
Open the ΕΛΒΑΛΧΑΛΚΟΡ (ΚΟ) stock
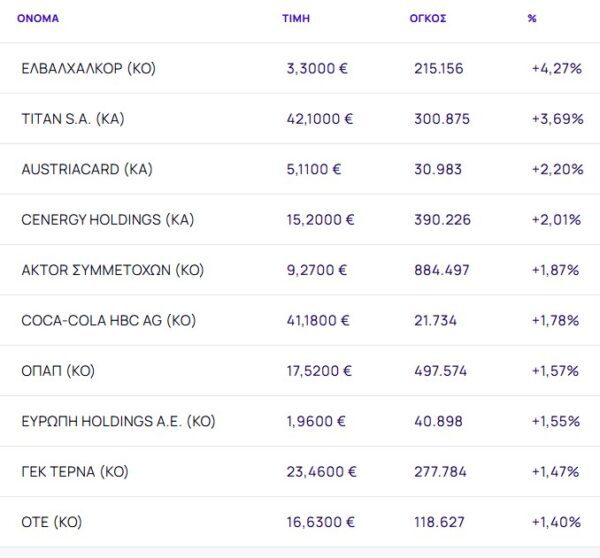click(88, 69)
